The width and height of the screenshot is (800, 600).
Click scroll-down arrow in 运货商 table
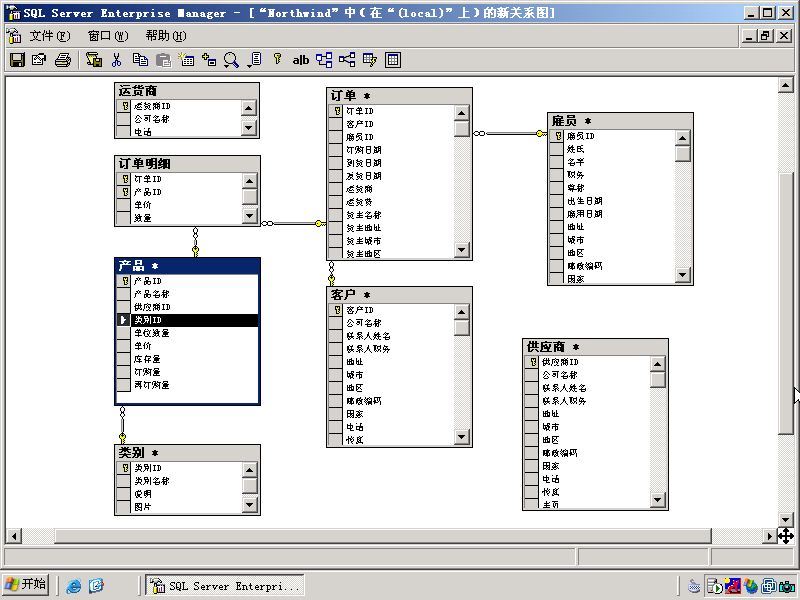click(x=248, y=127)
